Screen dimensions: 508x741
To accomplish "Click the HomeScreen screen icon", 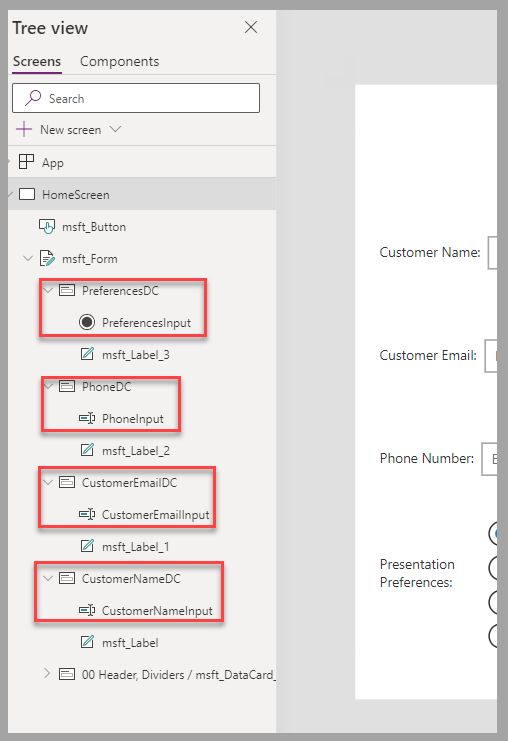I will 27,194.
